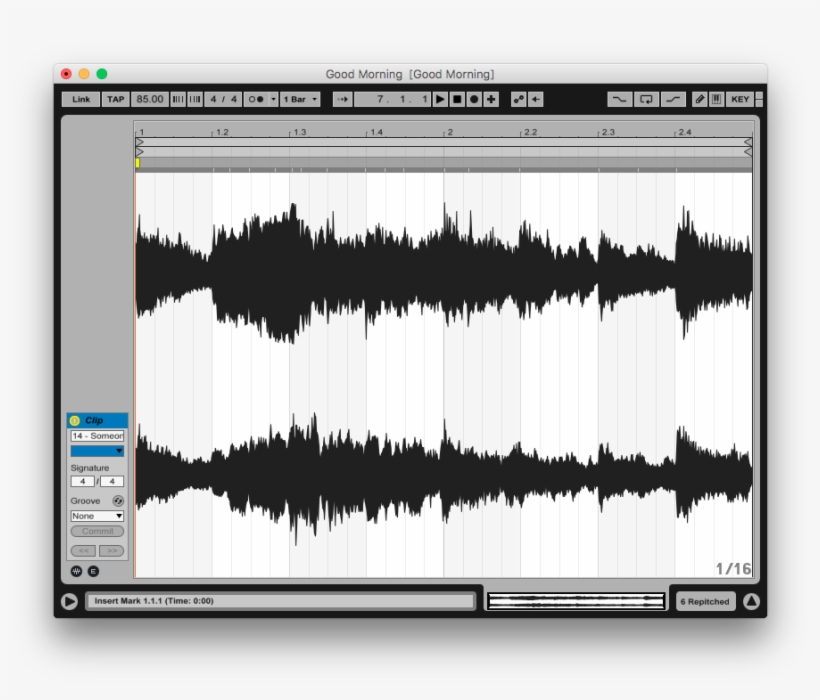Click the 6 Repitched track label

(704, 602)
